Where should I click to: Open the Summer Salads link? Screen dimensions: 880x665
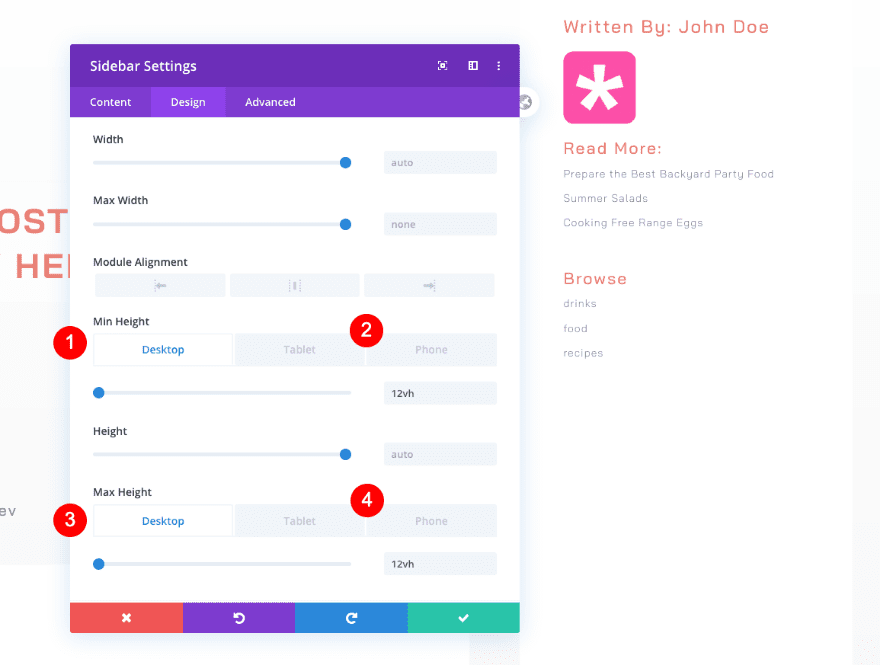(x=605, y=198)
